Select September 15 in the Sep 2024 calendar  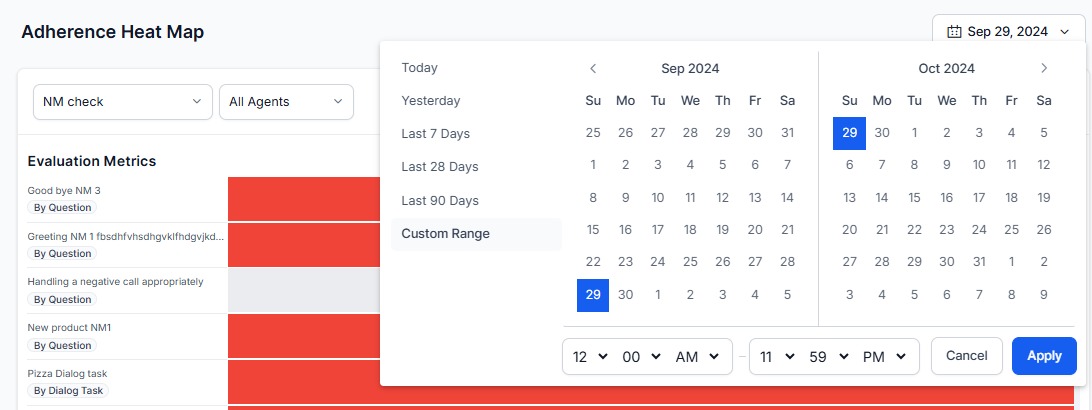point(593,230)
